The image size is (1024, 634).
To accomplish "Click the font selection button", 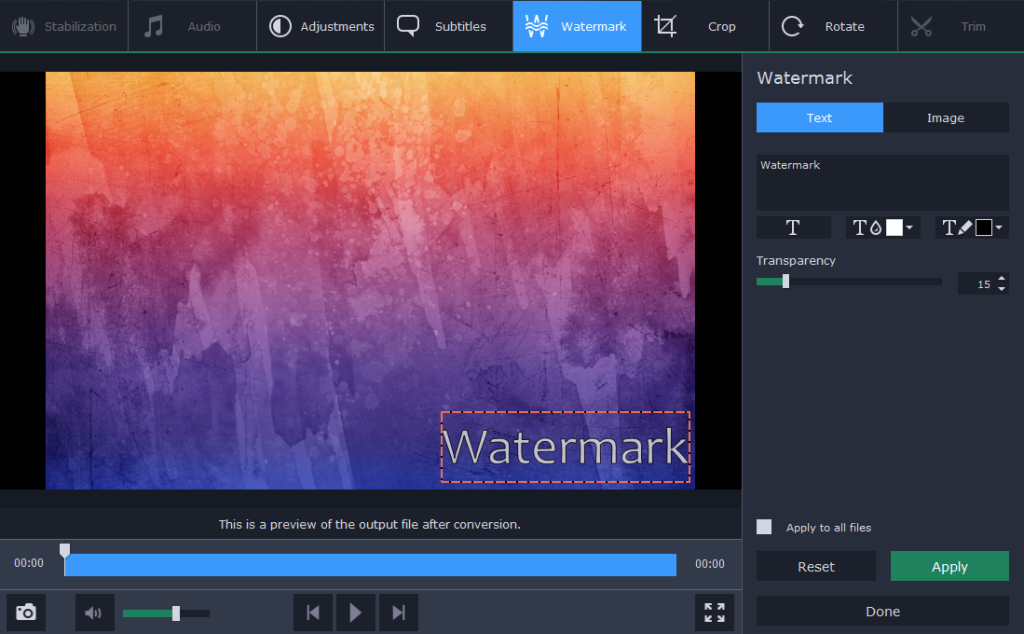I will pos(793,227).
